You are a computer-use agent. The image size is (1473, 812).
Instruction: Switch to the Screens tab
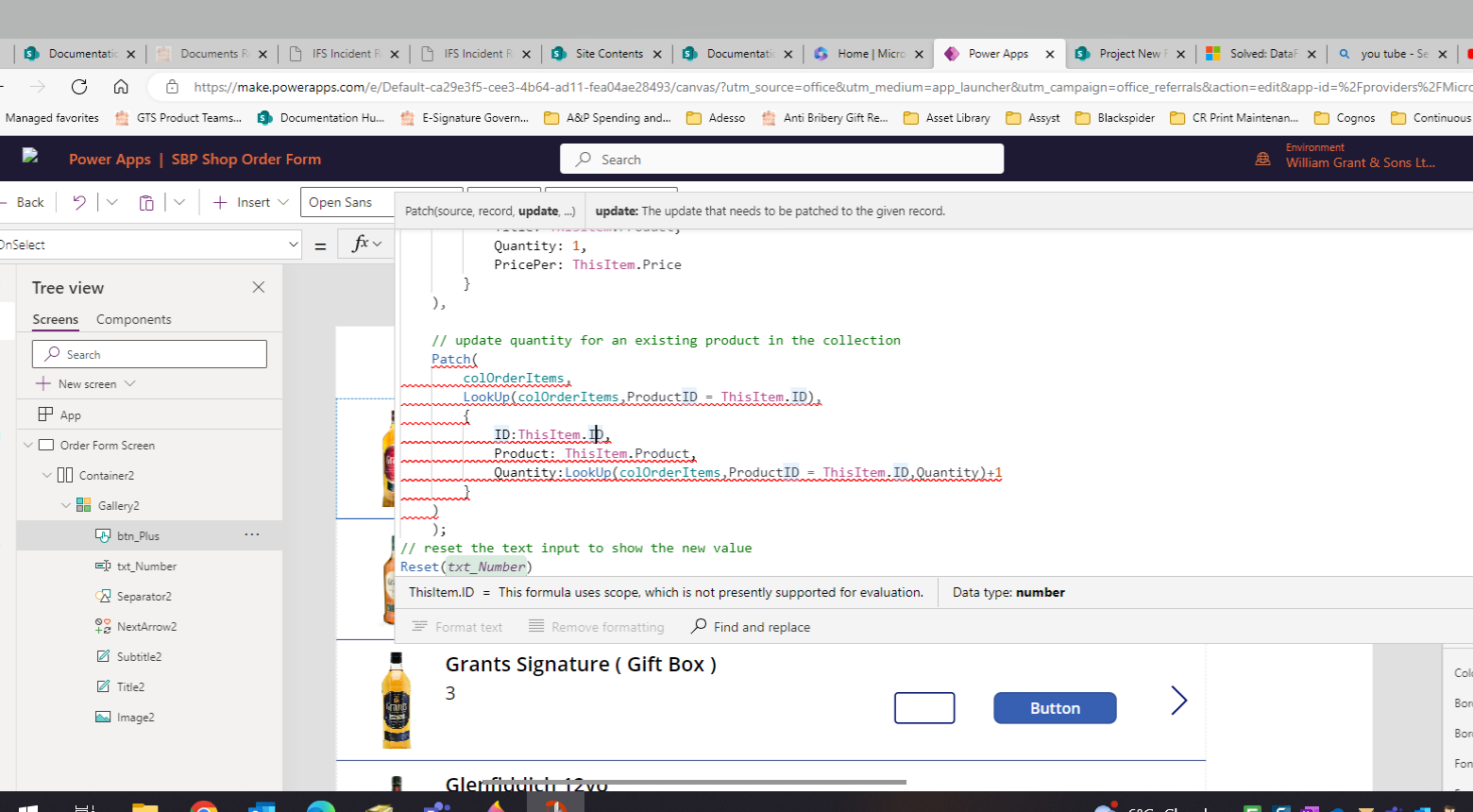pyautogui.click(x=56, y=319)
